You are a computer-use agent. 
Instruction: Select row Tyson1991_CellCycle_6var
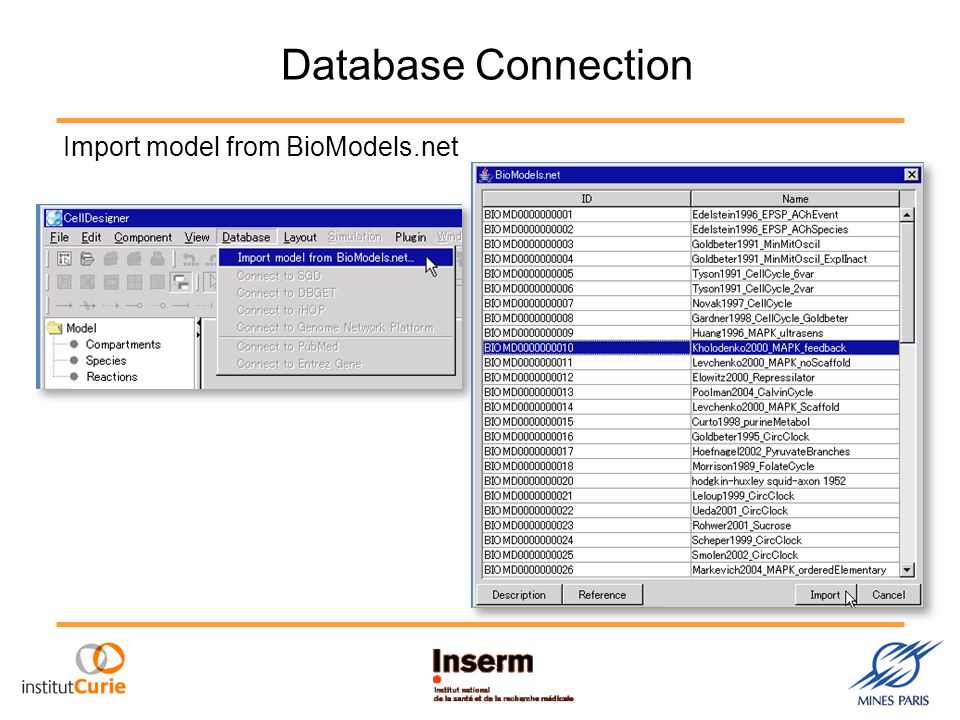(x=691, y=274)
